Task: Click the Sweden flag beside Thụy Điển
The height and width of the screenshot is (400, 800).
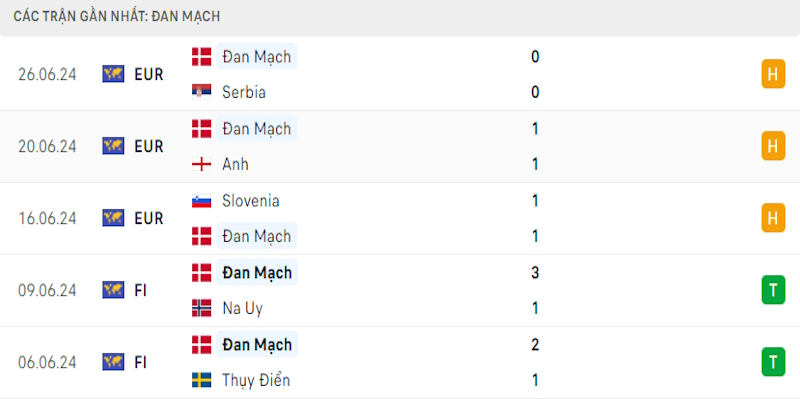Action: point(202,380)
